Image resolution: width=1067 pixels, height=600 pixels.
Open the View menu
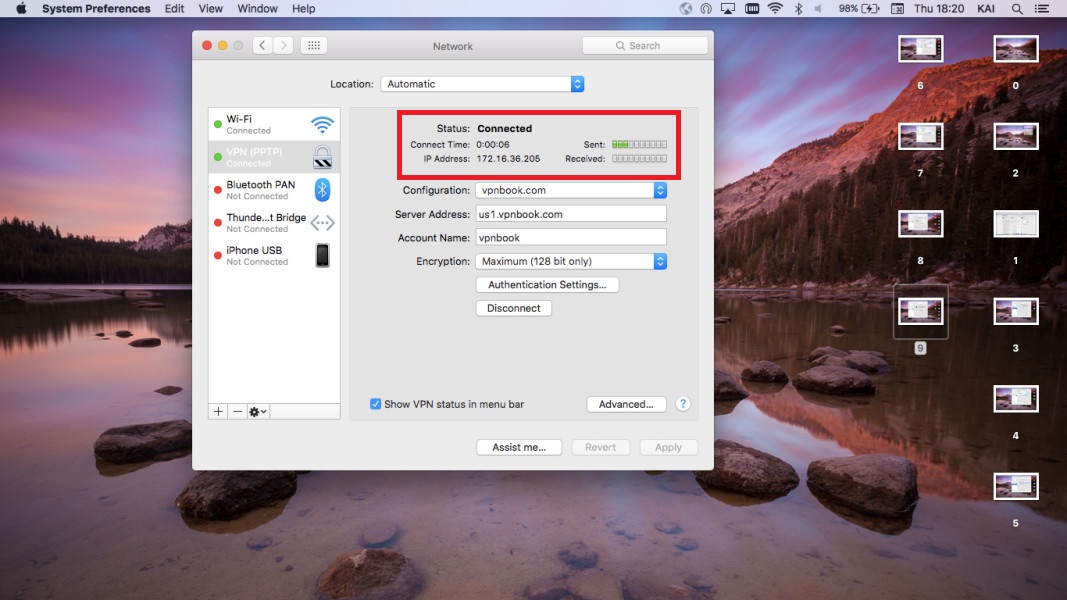(211, 8)
